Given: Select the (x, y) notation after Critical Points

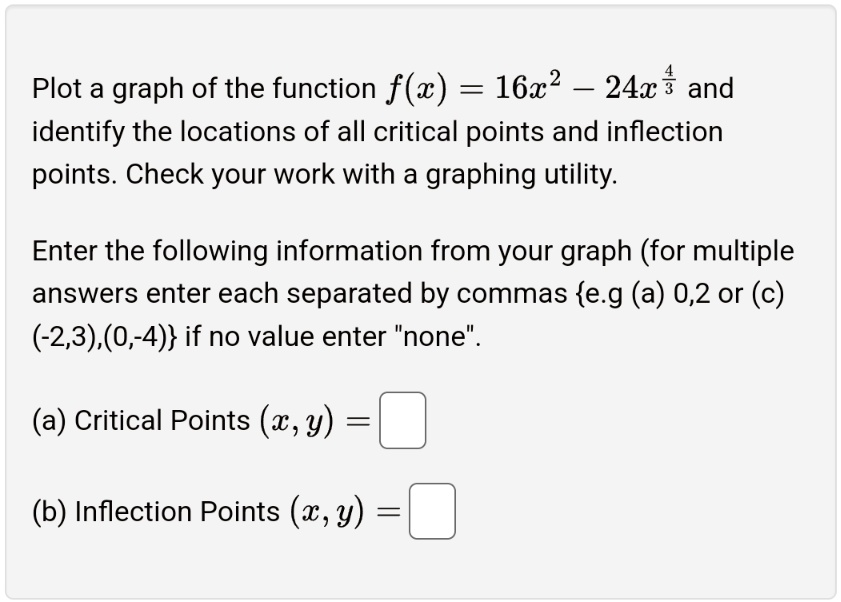Looking at the screenshot, I should point(299,420).
